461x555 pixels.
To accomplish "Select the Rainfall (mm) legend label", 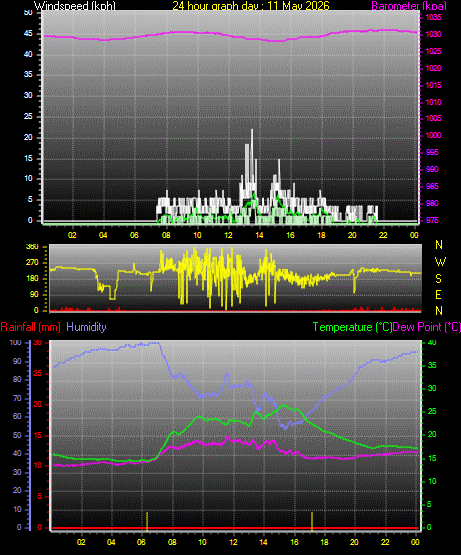I will [x=30, y=327].
